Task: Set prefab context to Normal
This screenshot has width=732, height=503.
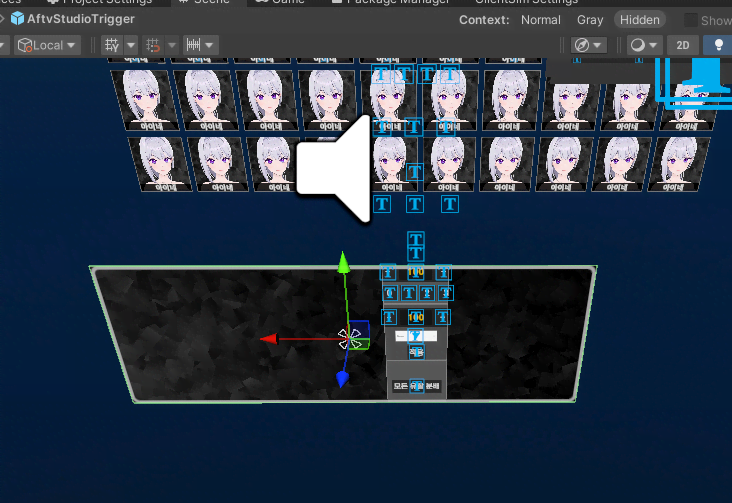Action: (x=541, y=20)
